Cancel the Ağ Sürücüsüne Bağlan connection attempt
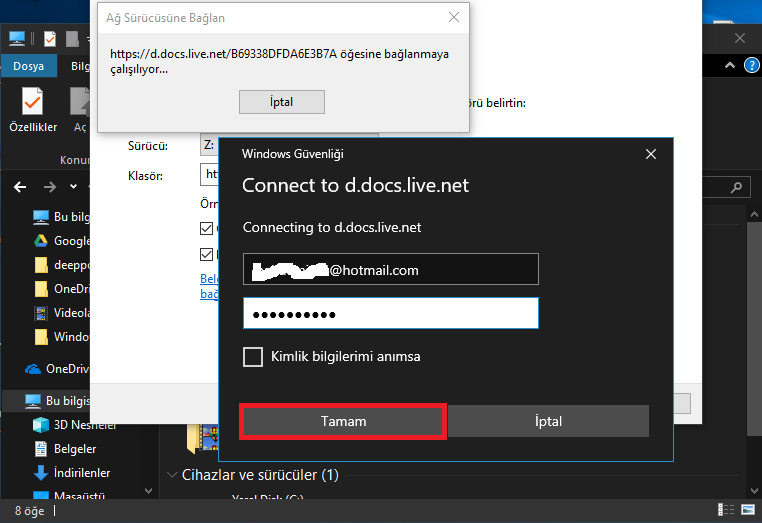Screen dimensions: 762x523 coord(282,102)
